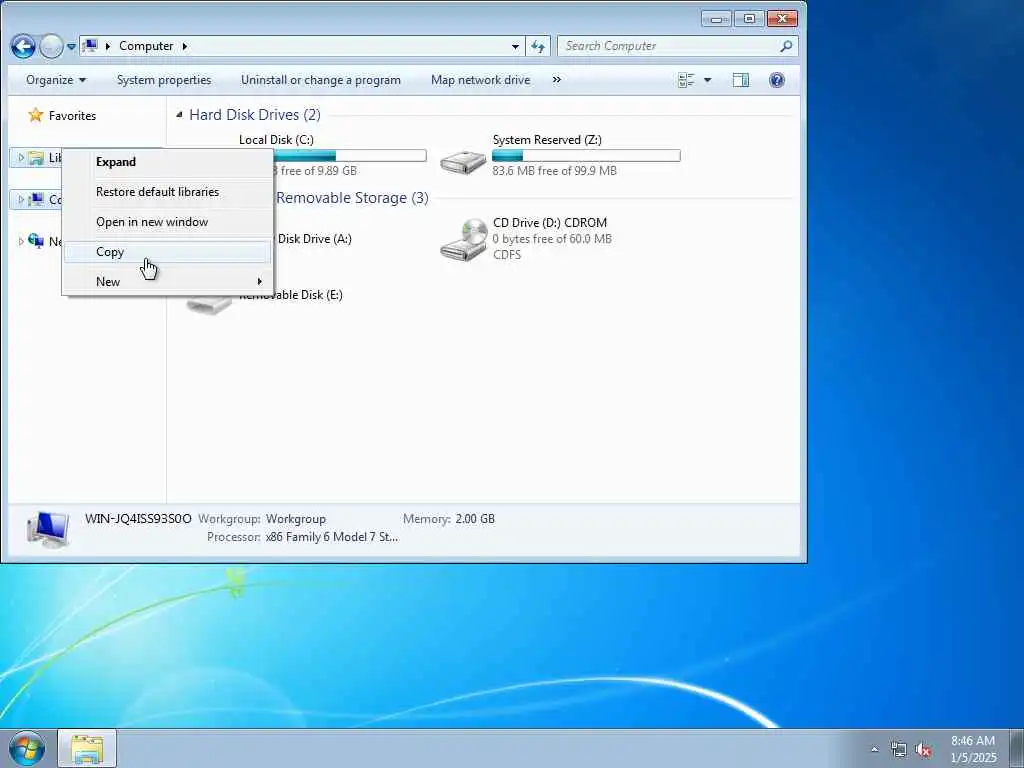Screen dimensions: 1024x768
Task: Open the Windows Start menu
Action: pyautogui.click(x=27, y=748)
